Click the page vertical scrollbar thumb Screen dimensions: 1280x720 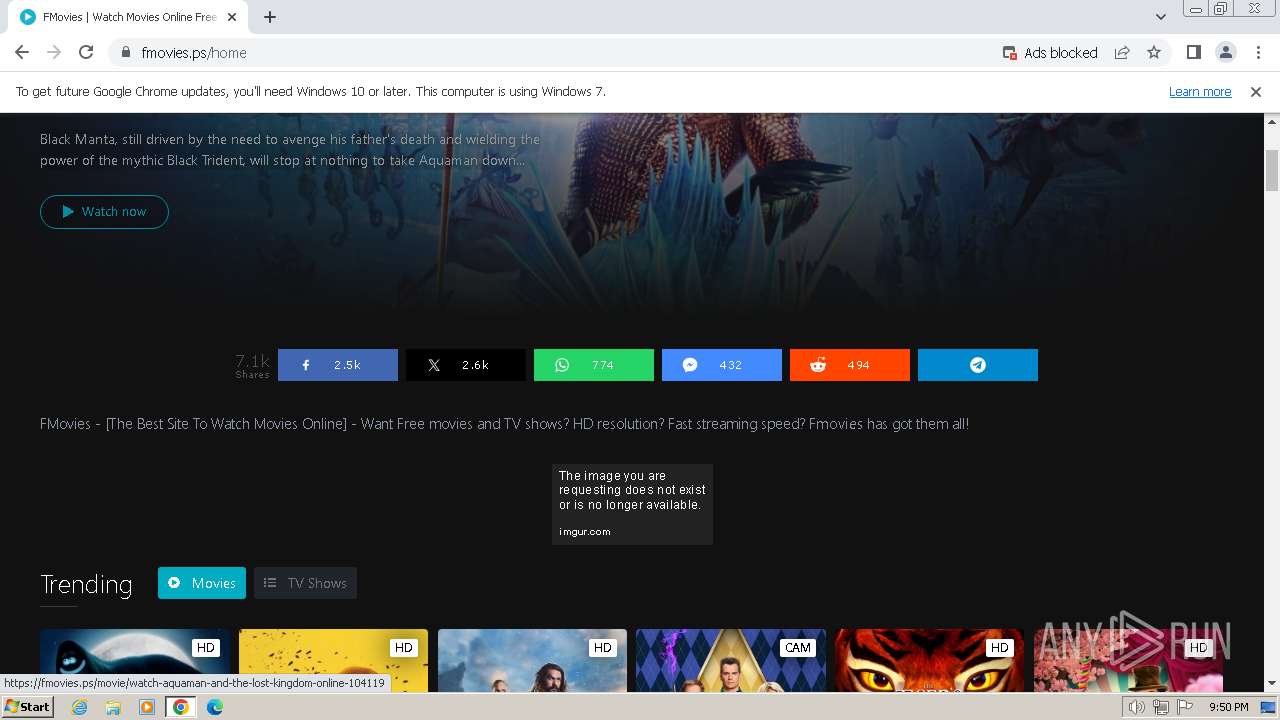point(1272,170)
